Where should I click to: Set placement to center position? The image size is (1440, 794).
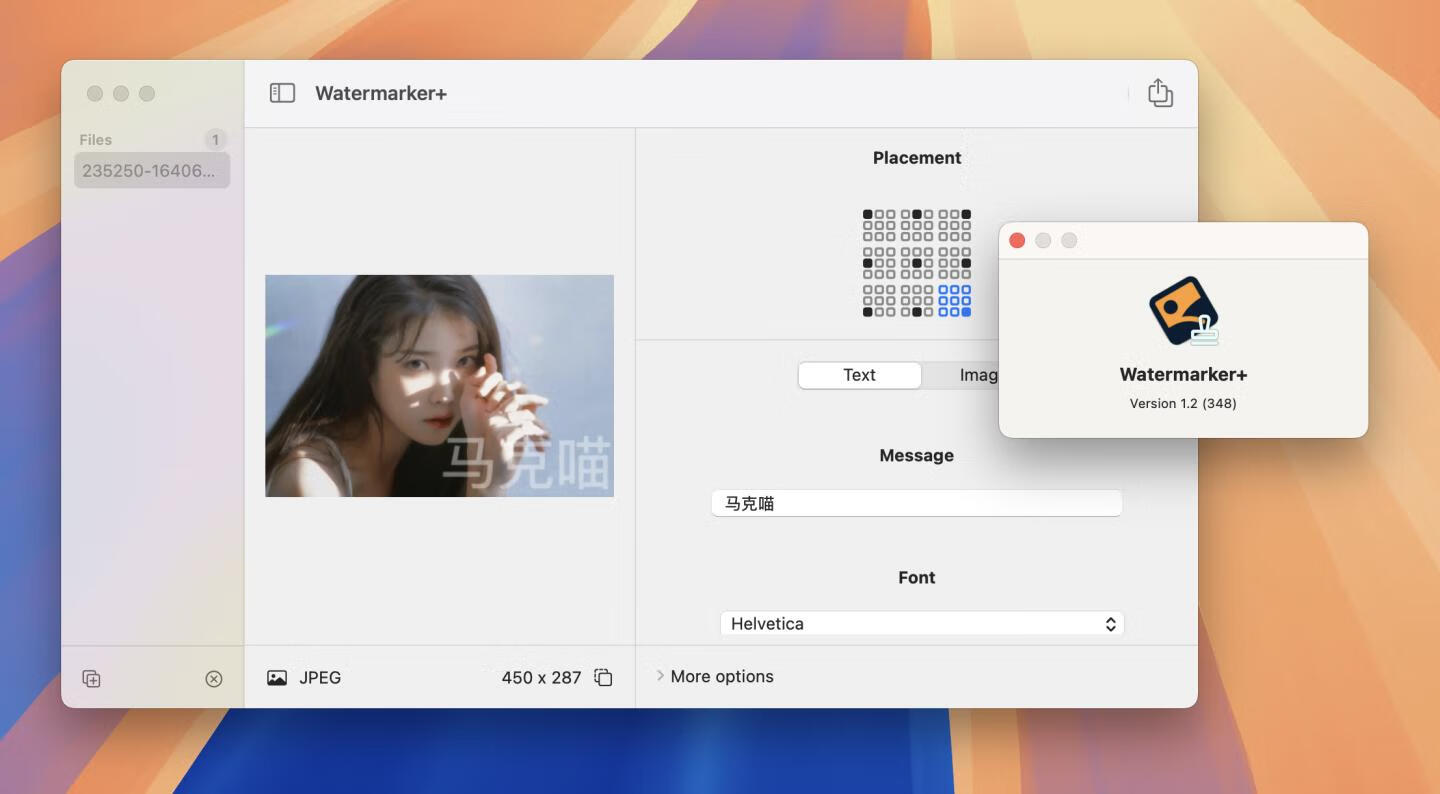(x=917, y=263)
